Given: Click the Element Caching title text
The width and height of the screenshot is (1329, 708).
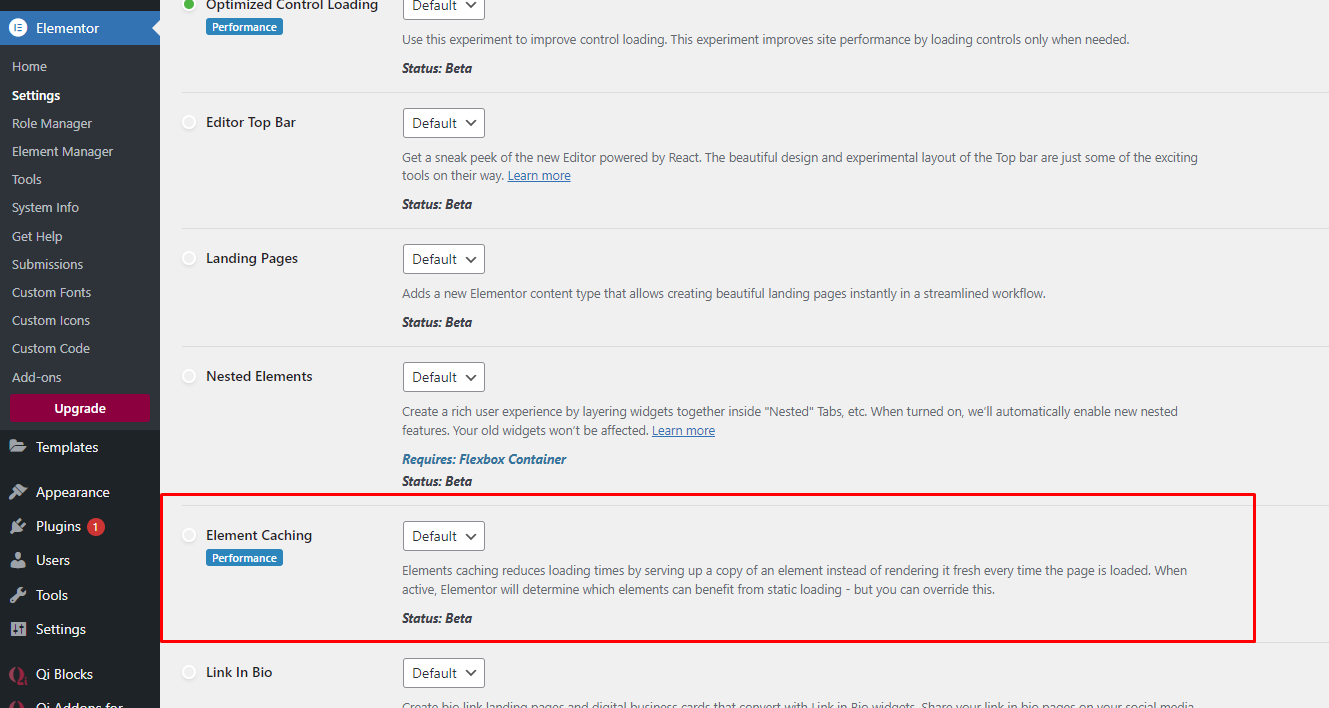Looking at the screenshot, I should (259, 535).
